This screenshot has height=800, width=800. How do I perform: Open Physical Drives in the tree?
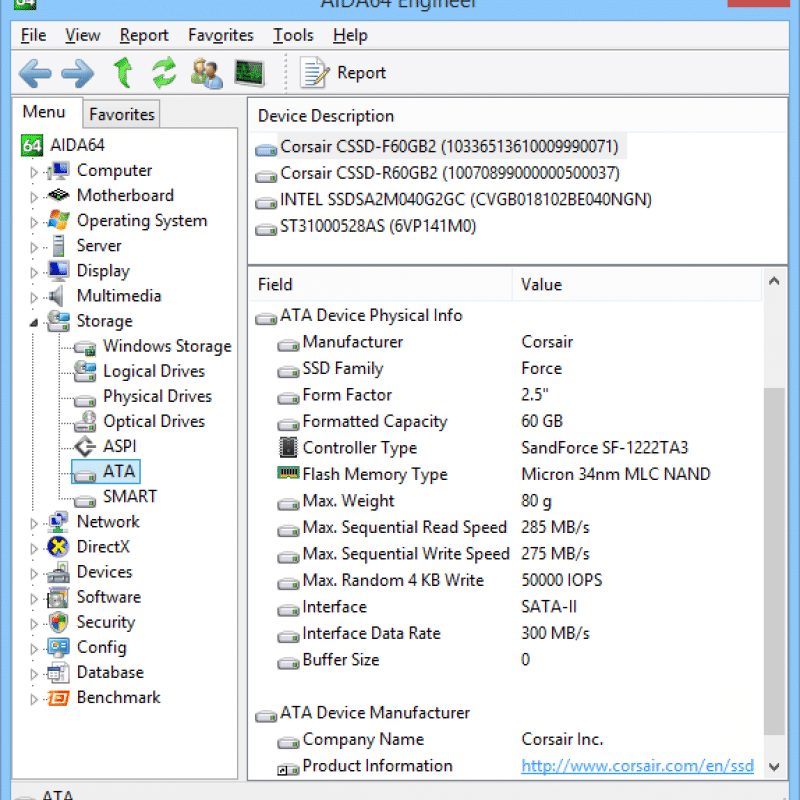tap(142, 396)
